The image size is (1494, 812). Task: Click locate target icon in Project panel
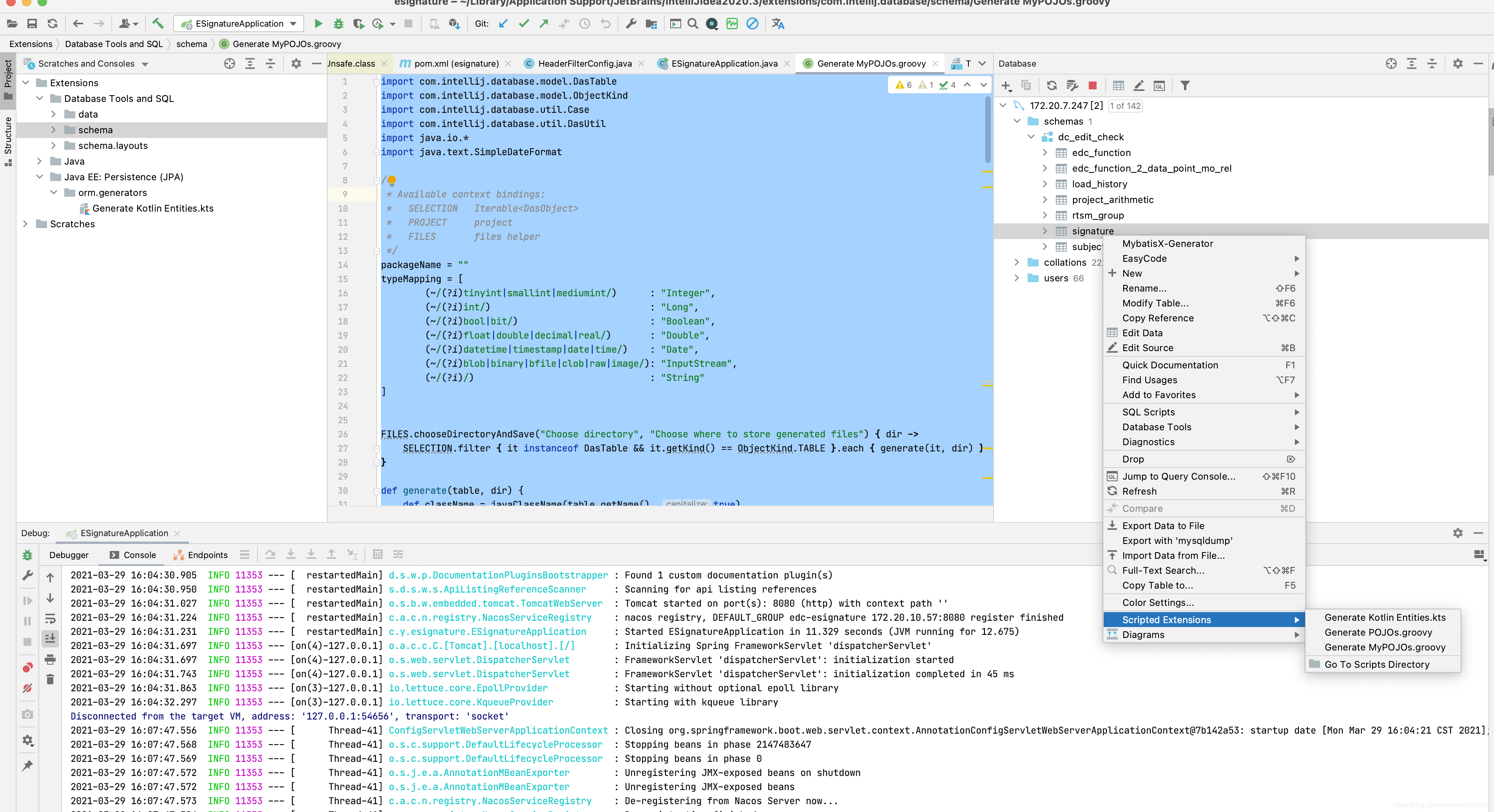click(230, 64)
